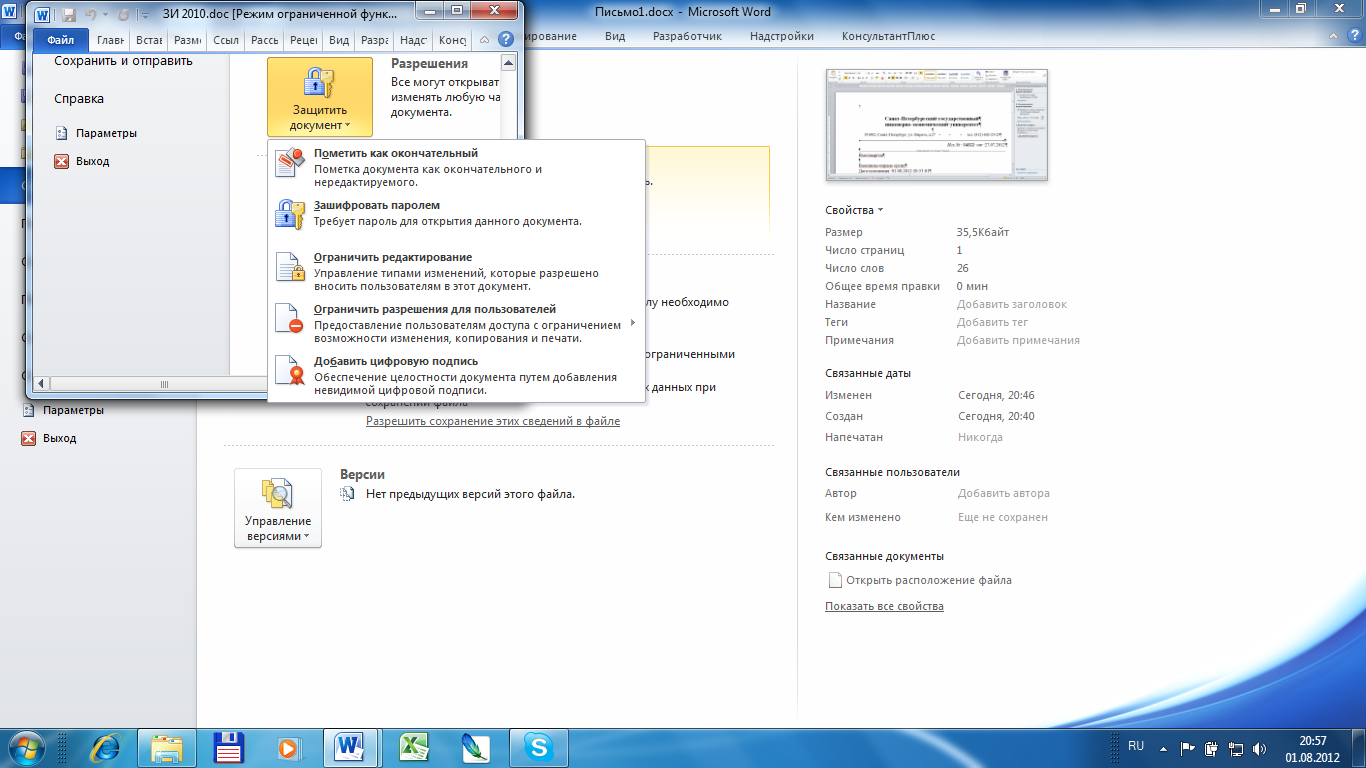Click Пометить как окончательный stamp icon
Image resolution: width=1366 pixels, height=768 pixels.
(290, 162)
